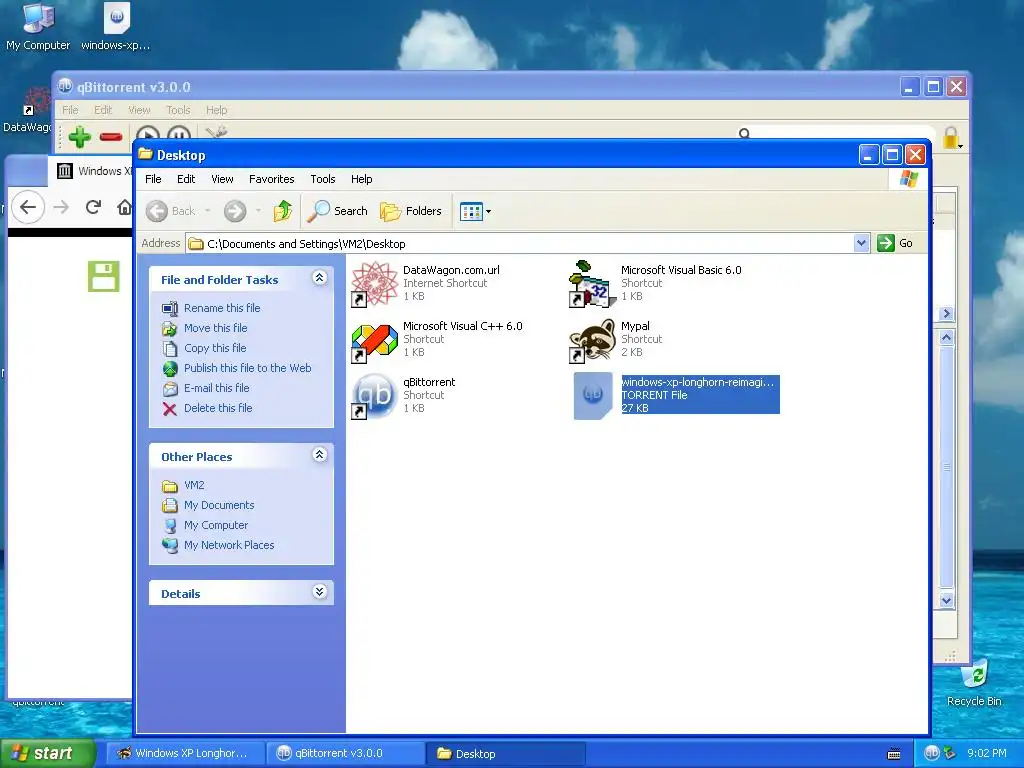Click the Back arrow in Explorer toolbar
Viewport: 1024px width, 768px height.
point(157,211)
